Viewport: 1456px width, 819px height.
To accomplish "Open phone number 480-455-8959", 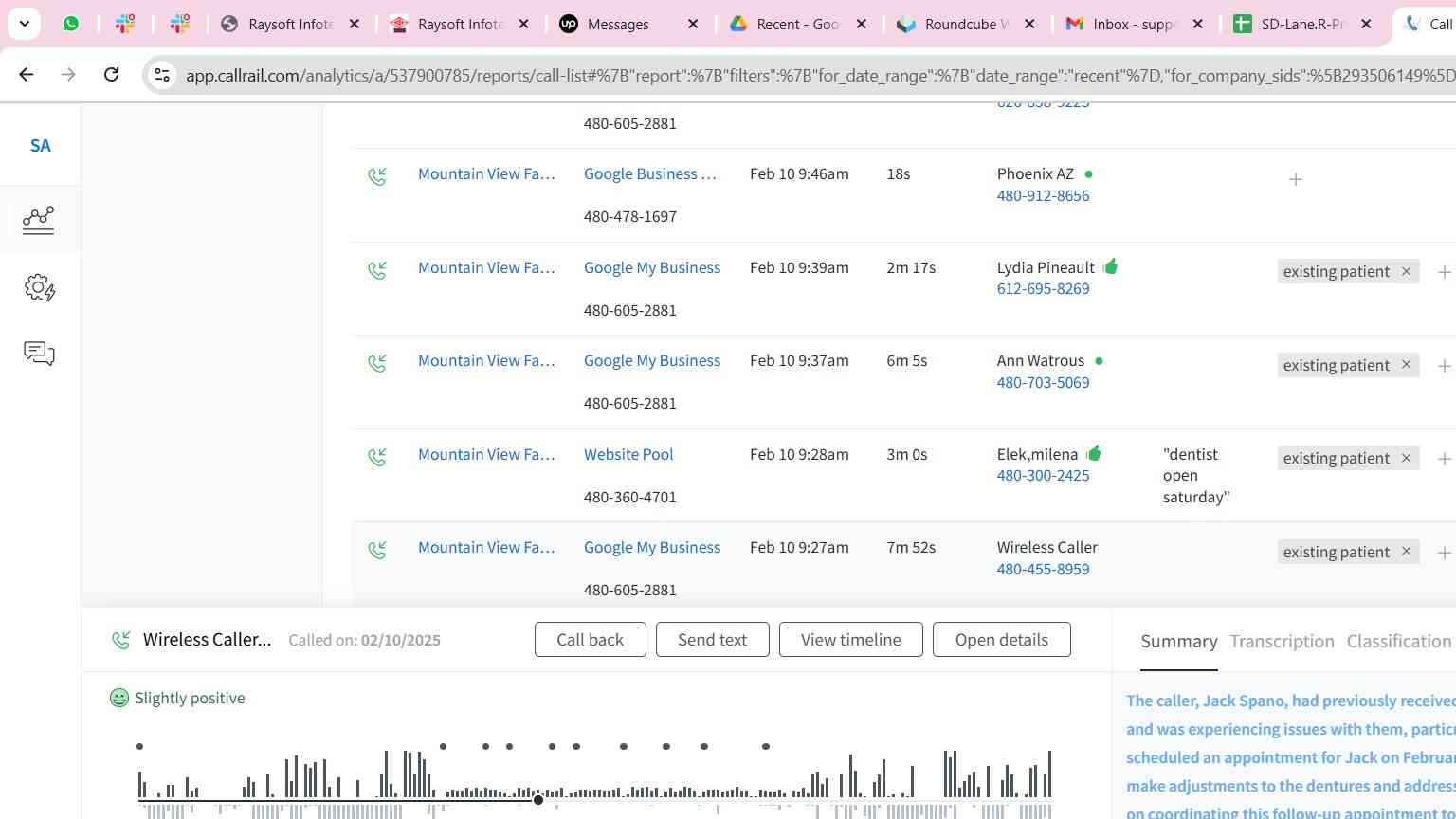I will click(x=1043, y=569).
